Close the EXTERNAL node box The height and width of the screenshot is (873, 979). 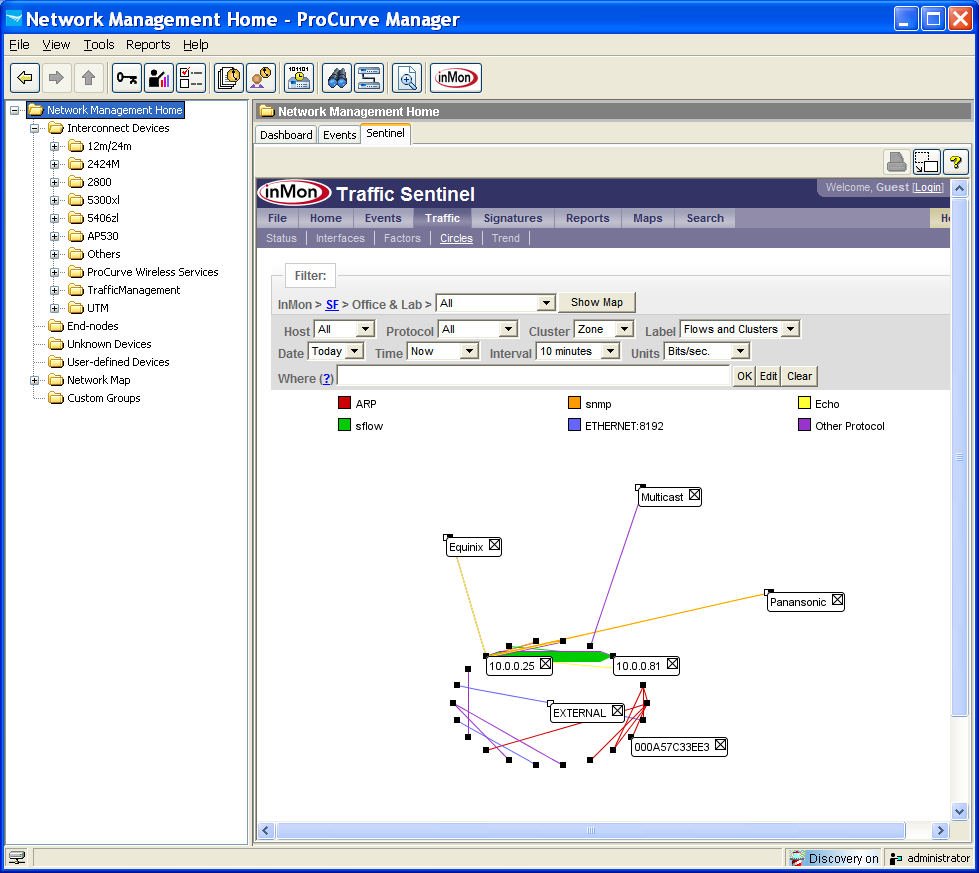pyautogui.click(x=617, y=711)
